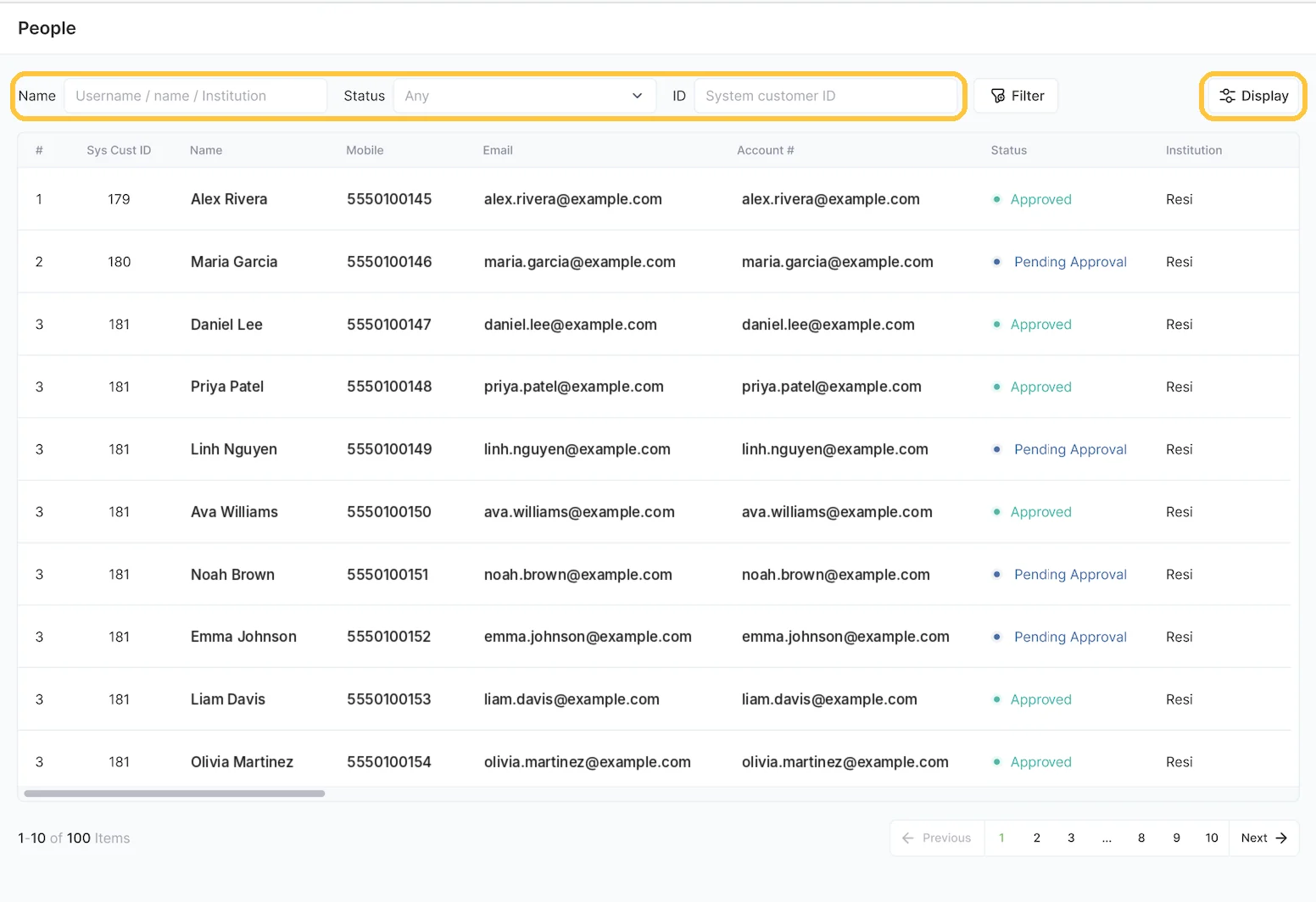Click Maria Garcia's Pending Approval status
The width and height of the screenshot is (1316, 902).
tap(1070, 262)
